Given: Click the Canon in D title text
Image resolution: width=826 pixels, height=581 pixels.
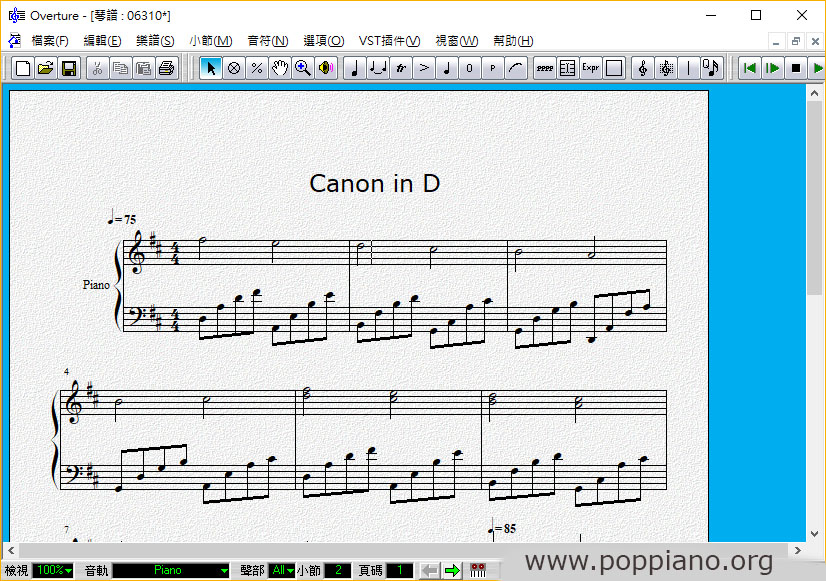Looking at the screenshot, I should (375, 183).
